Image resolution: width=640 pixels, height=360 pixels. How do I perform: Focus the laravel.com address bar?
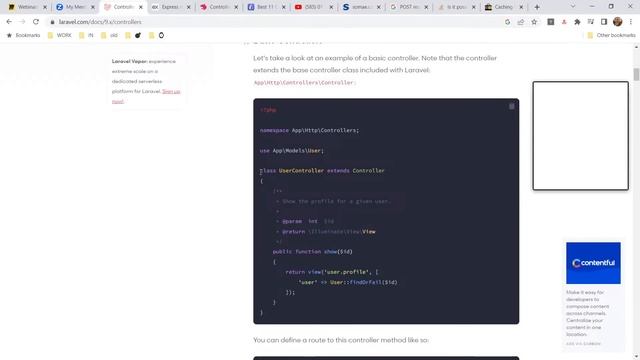pyautogui.click(x=278, y=22)
